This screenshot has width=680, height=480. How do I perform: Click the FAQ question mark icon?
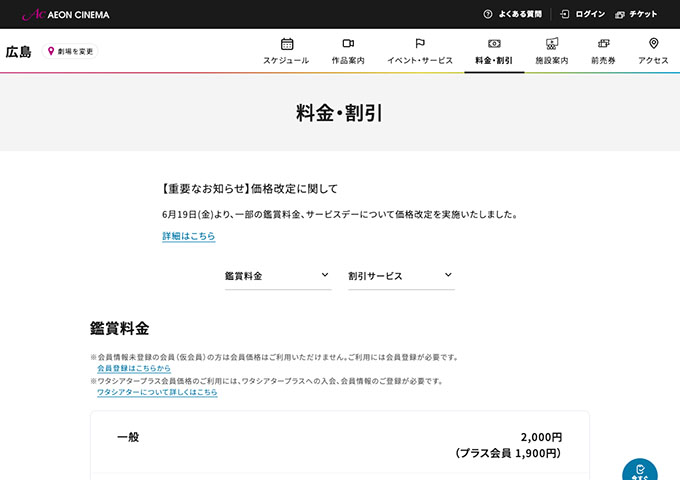tap(488, 14)
